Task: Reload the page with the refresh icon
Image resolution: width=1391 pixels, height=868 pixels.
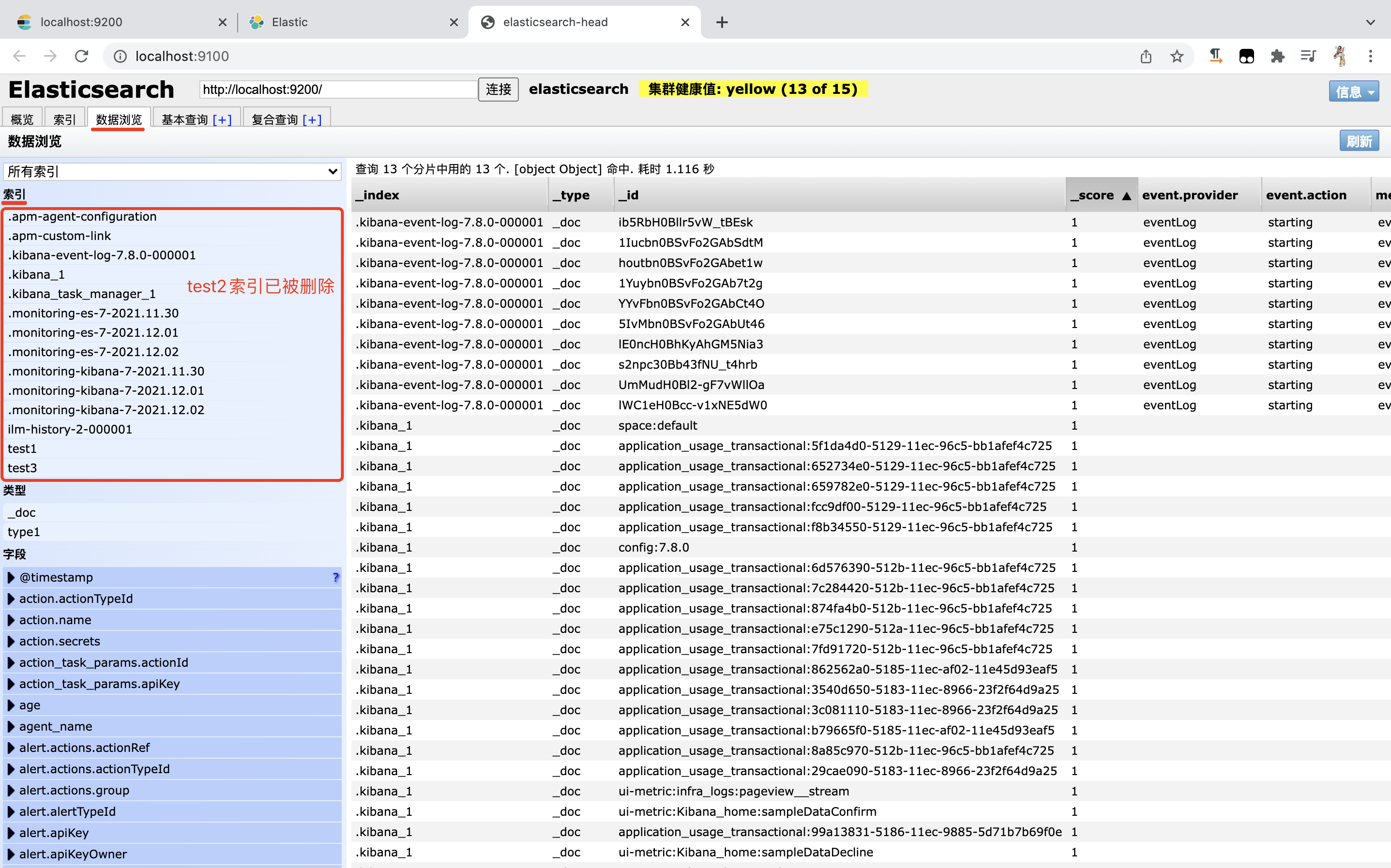Action: click(81, 56)
